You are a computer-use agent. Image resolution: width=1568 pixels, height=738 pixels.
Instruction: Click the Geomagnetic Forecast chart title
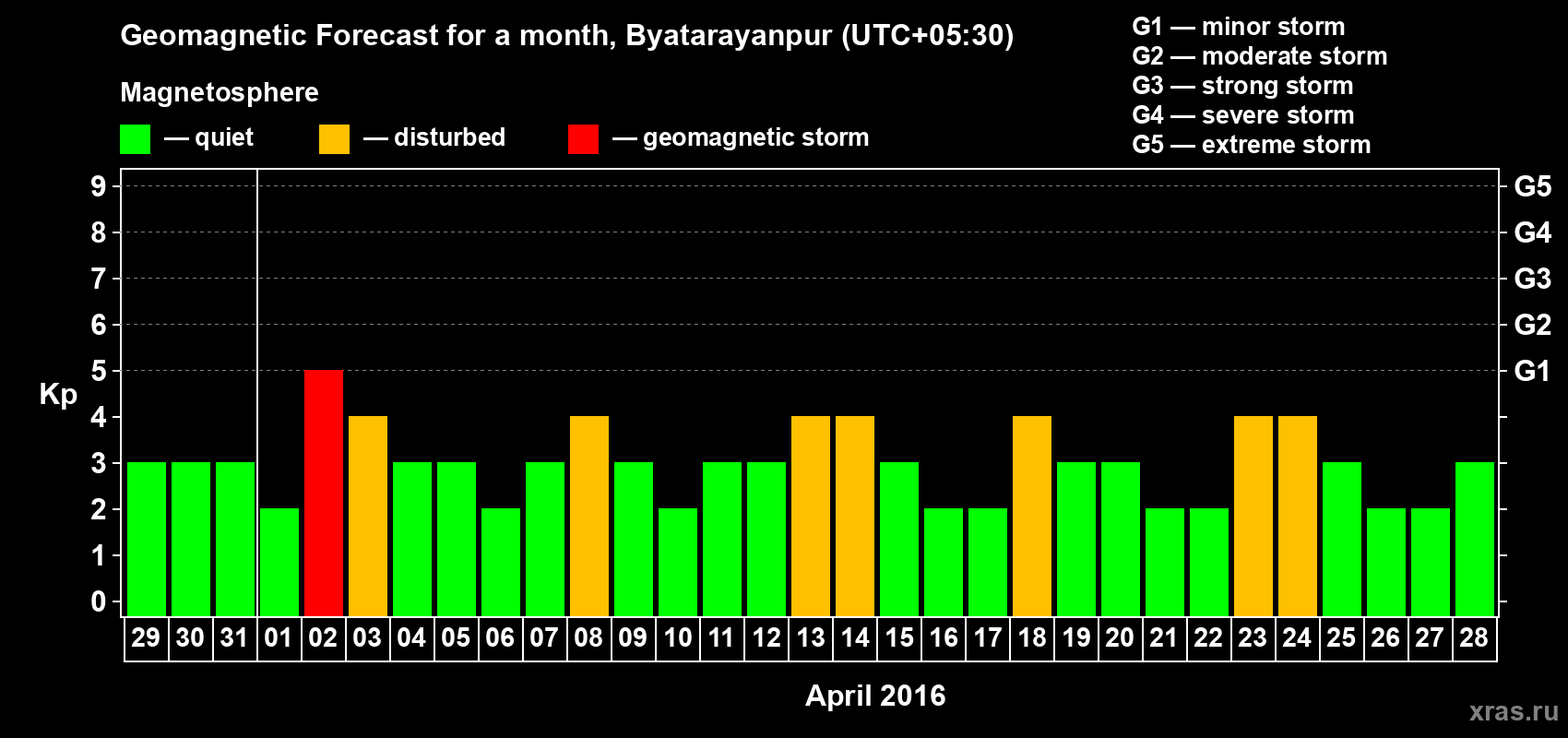[x=567, y=36]
